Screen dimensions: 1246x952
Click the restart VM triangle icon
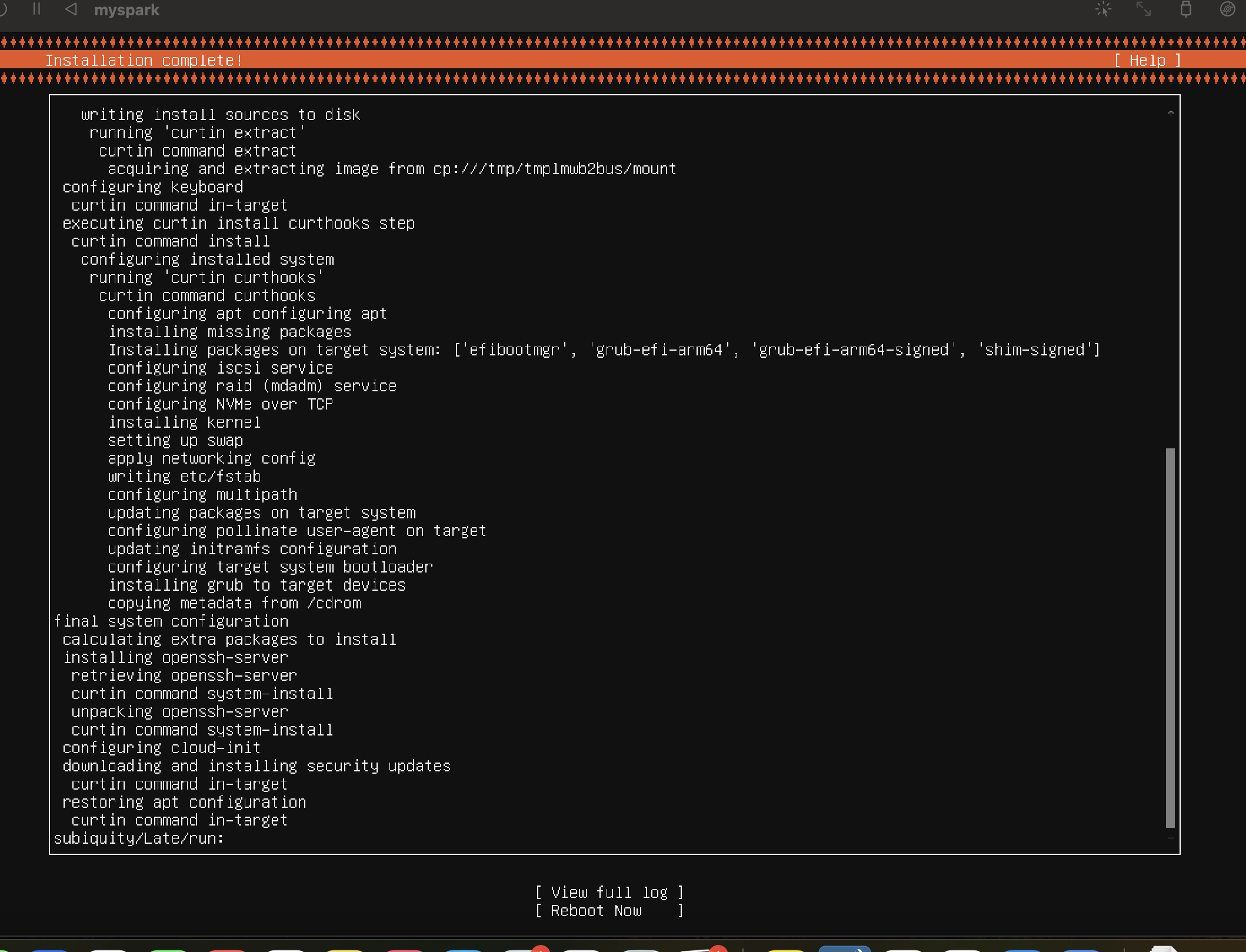[71, 9]
